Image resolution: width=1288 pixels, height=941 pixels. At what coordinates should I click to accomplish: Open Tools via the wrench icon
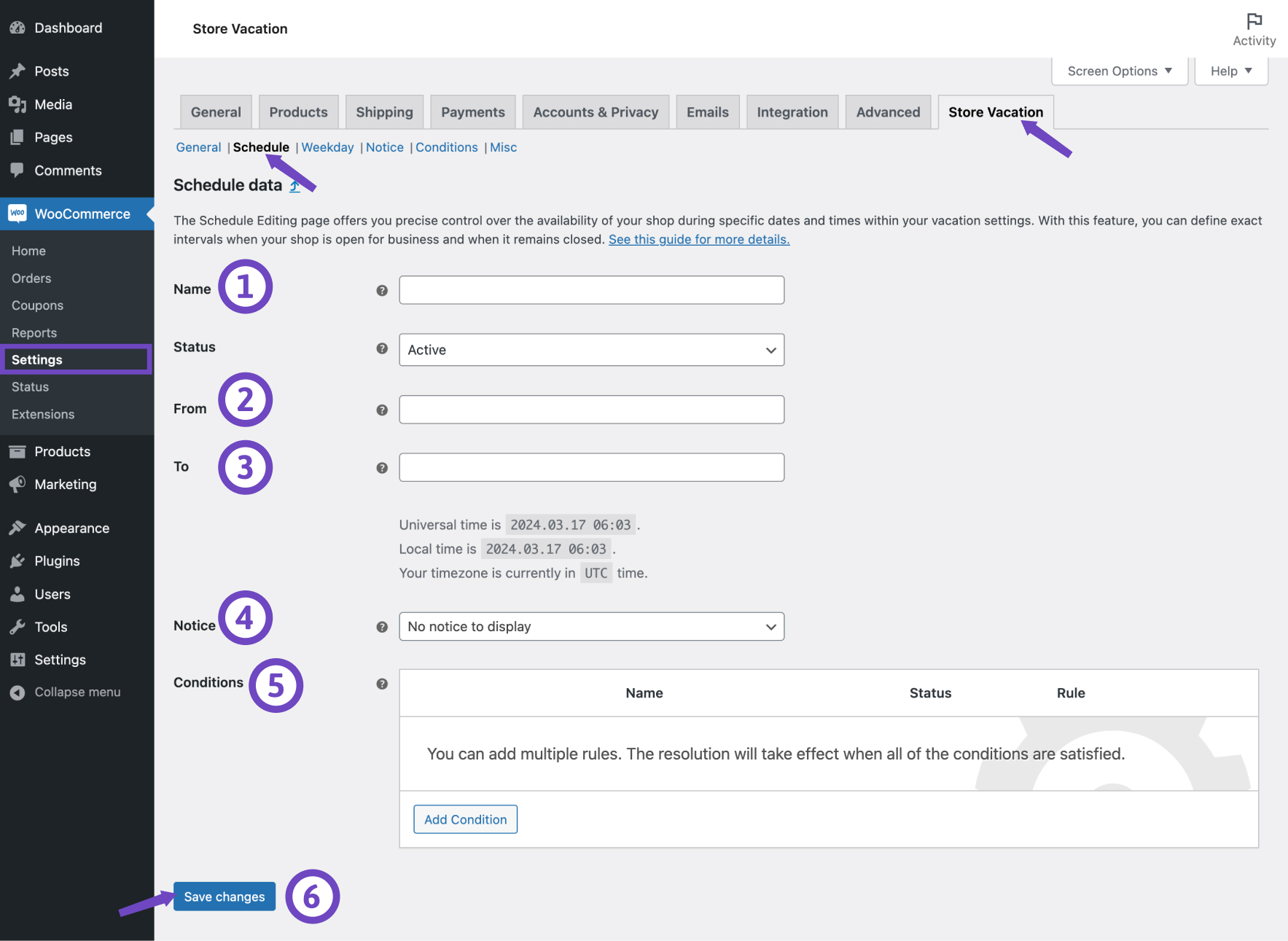(x=18, y=626)
